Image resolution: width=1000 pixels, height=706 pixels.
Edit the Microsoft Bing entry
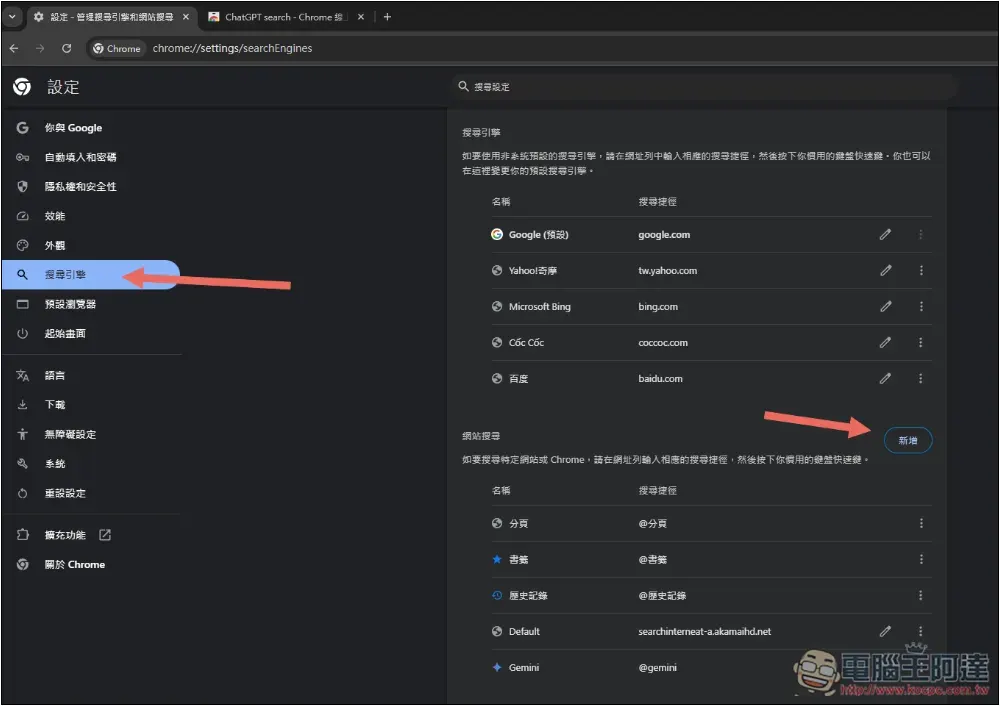point(885,306)
